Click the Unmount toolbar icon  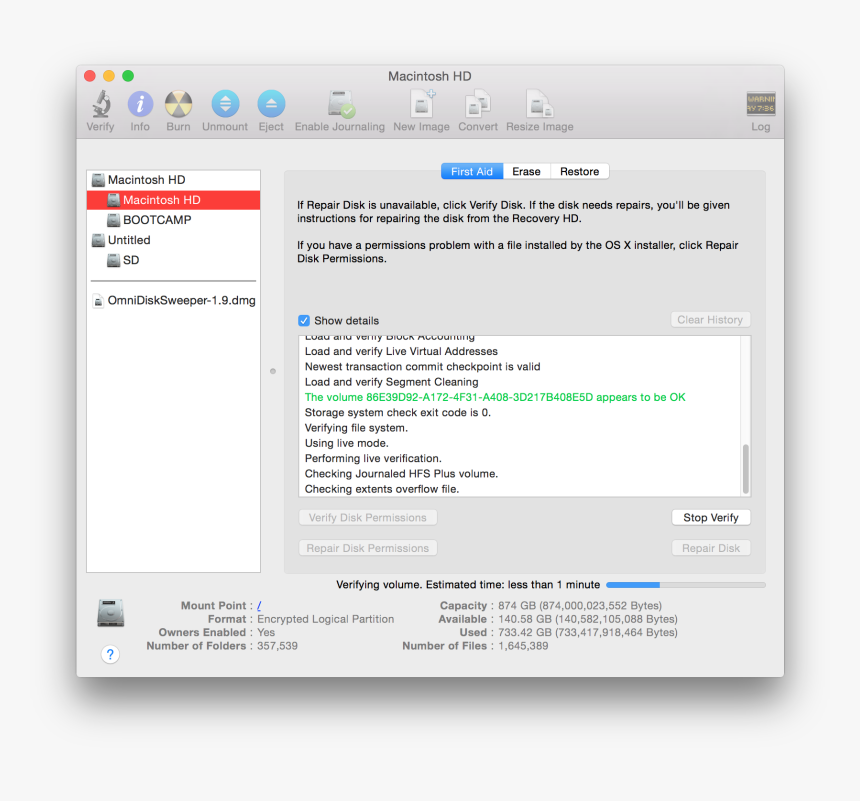coord(225,104)
